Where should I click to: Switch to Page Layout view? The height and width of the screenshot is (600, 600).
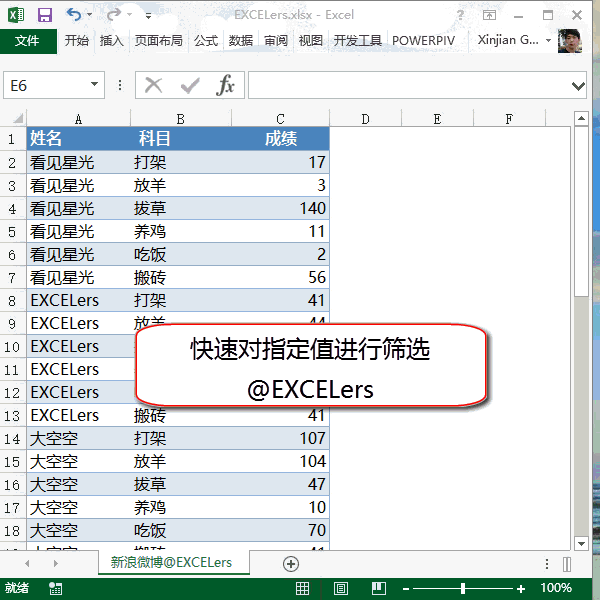point(341,589)
